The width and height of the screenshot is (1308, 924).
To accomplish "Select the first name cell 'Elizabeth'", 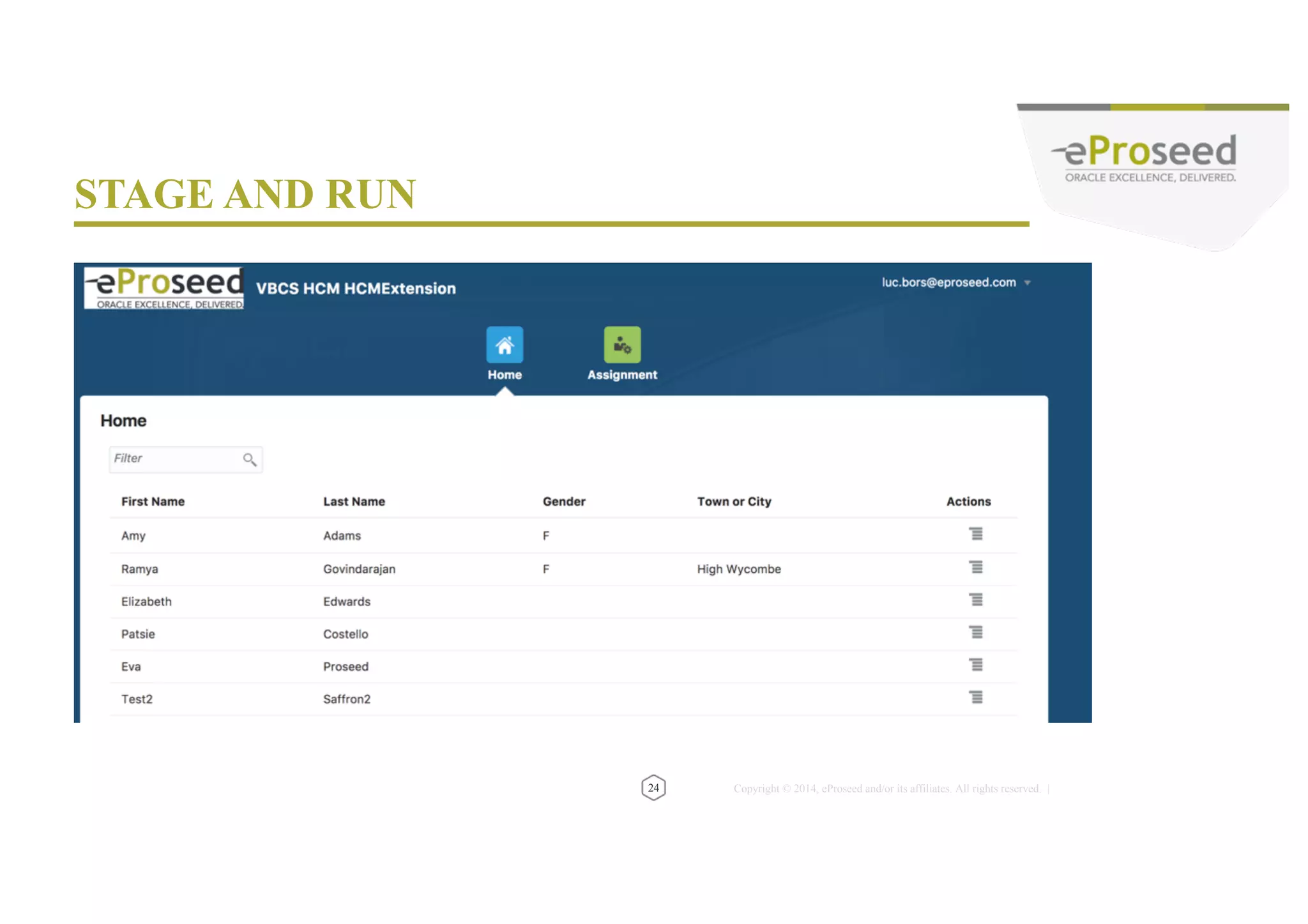I will point(146,602).
